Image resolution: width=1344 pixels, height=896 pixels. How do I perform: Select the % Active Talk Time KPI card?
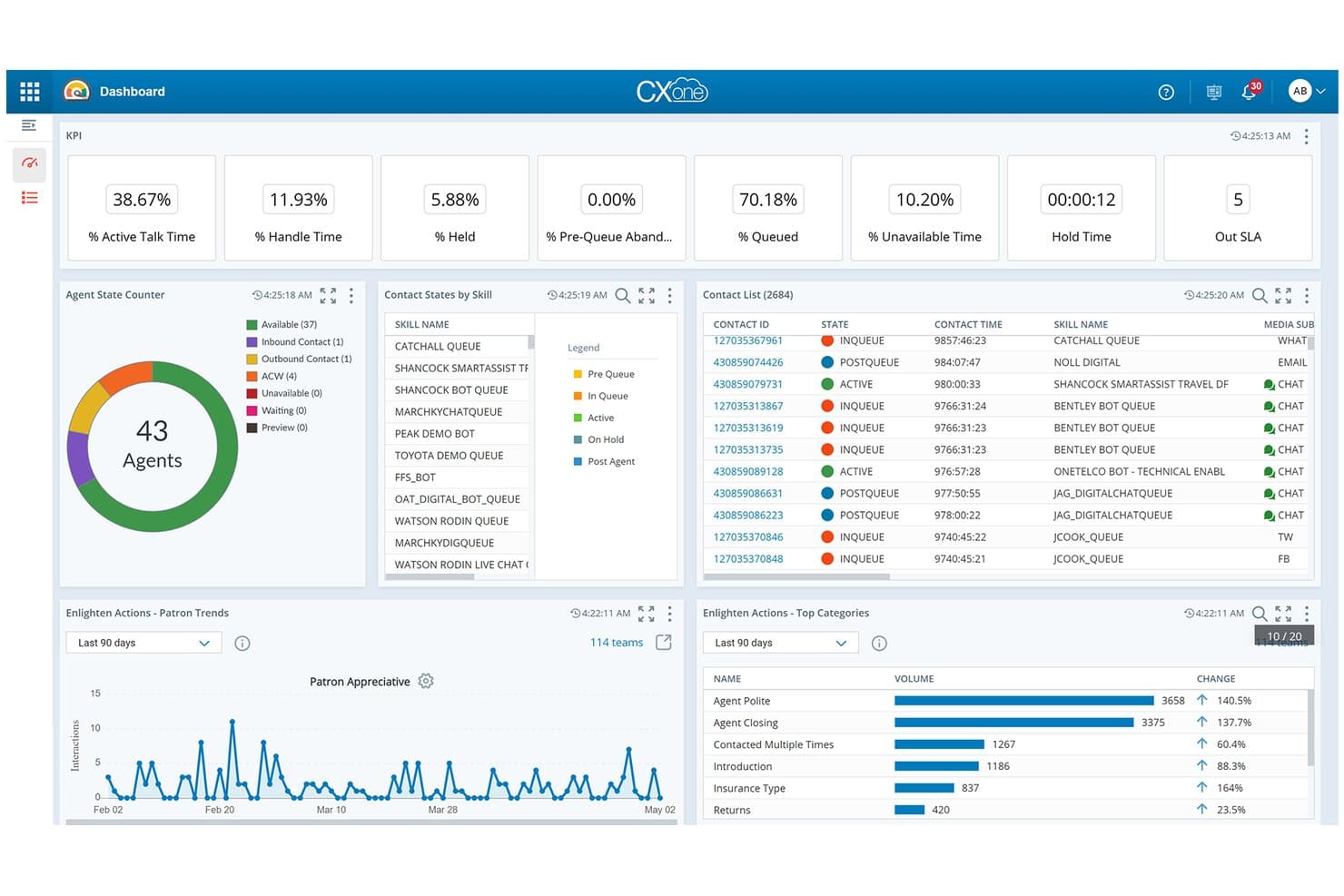142,208
